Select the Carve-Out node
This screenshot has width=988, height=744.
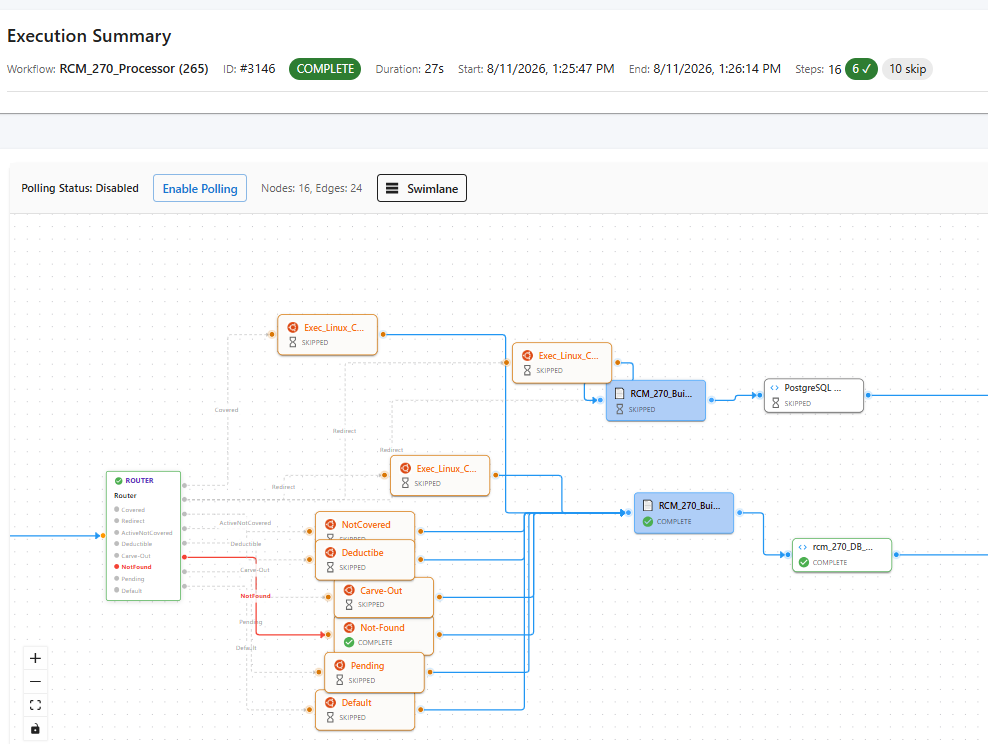[x=384, y=597]
